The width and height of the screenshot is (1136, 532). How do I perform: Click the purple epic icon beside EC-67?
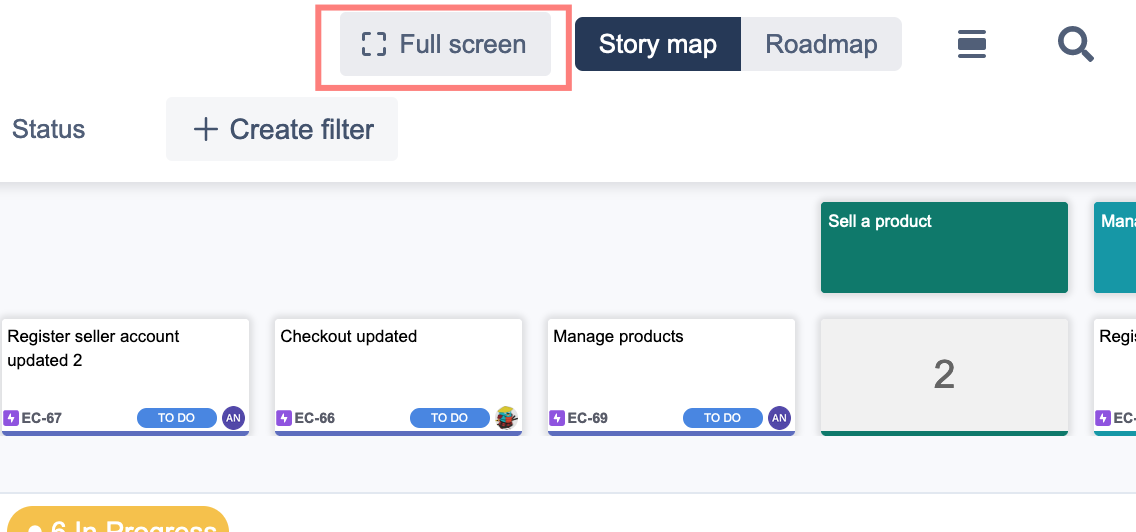12,418
